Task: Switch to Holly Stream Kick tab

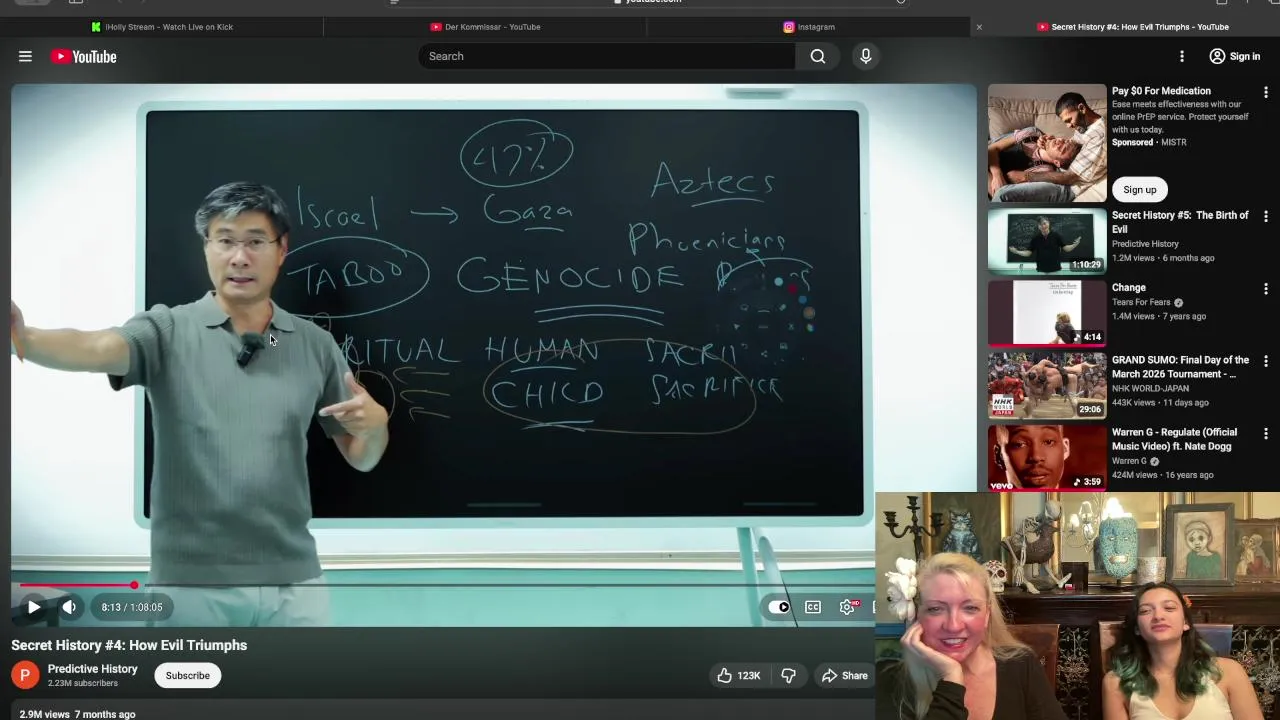Action: [162, 27]
